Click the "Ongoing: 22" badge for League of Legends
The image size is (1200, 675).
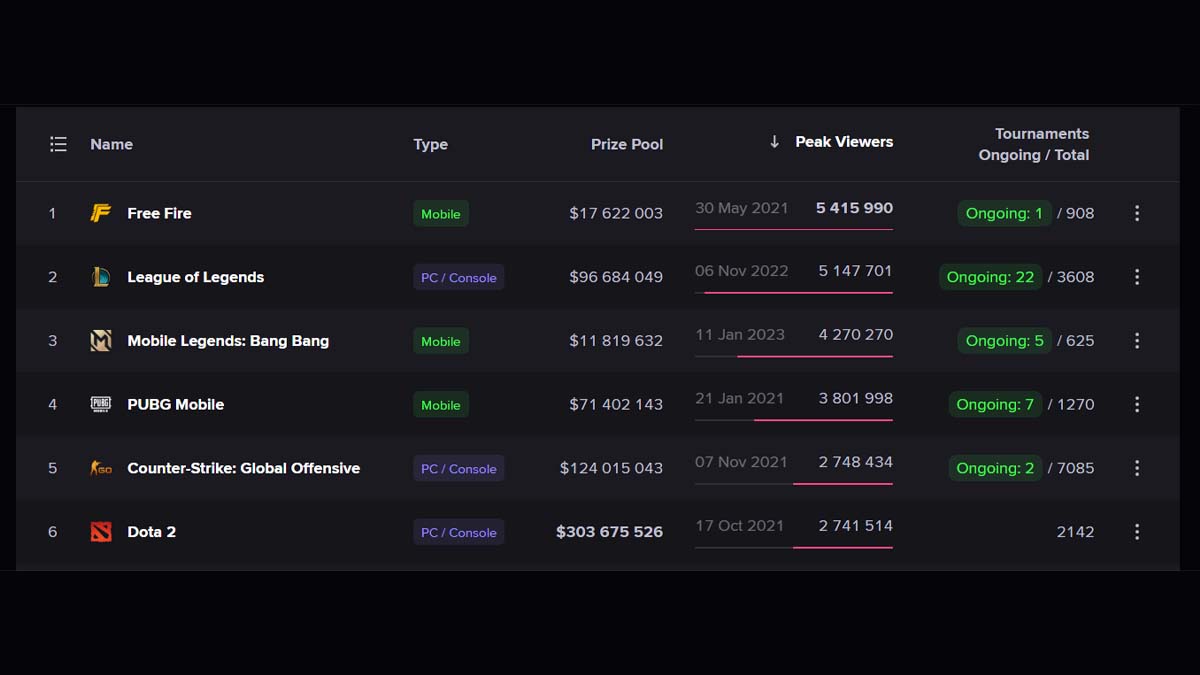(990, 277)
